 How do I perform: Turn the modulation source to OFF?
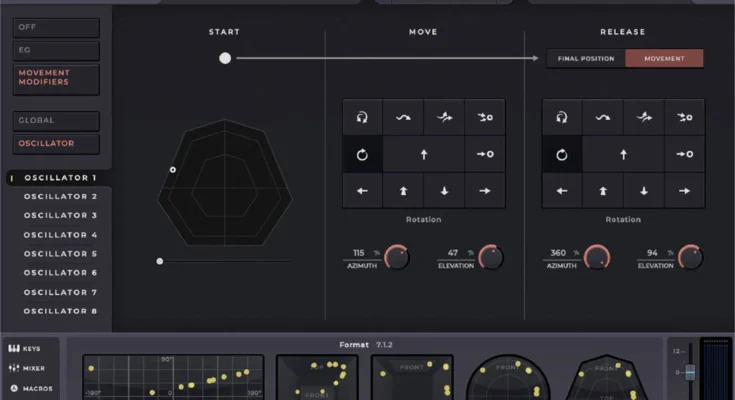[56, 28]
